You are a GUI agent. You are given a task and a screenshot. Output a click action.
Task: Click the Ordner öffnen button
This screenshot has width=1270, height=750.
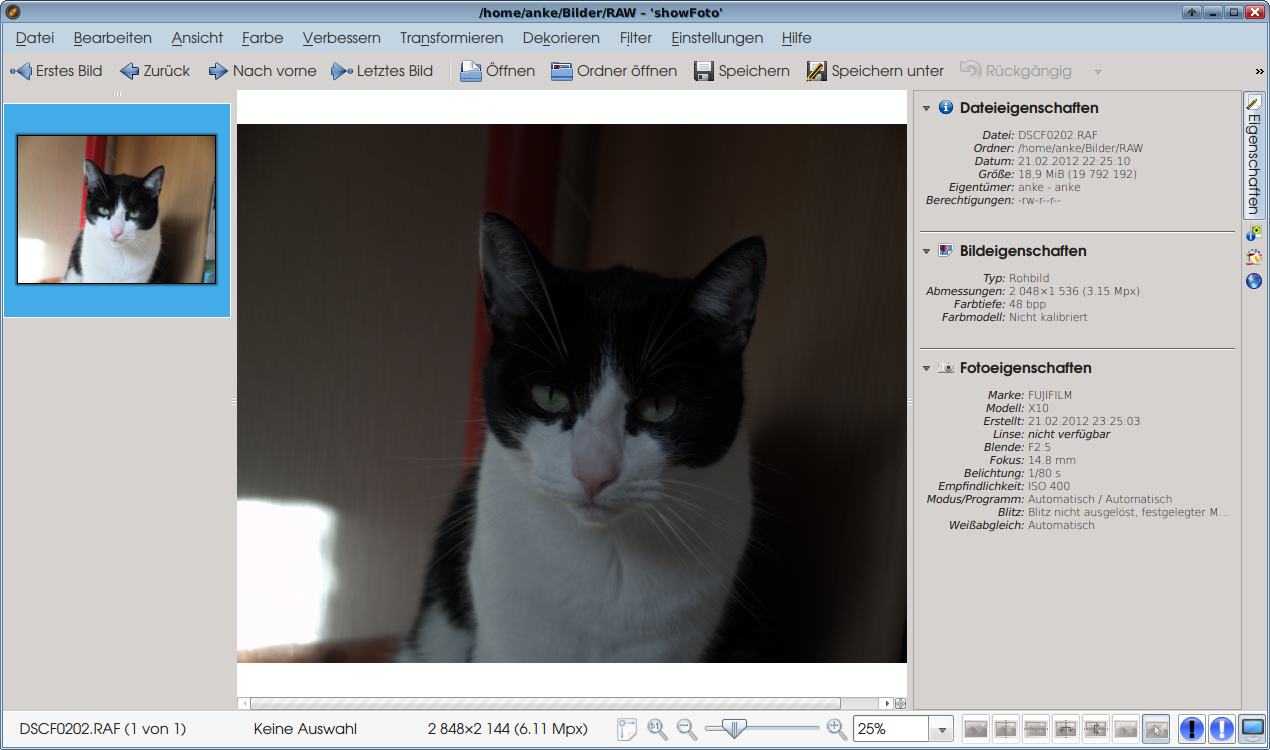(x=614, y=71)
